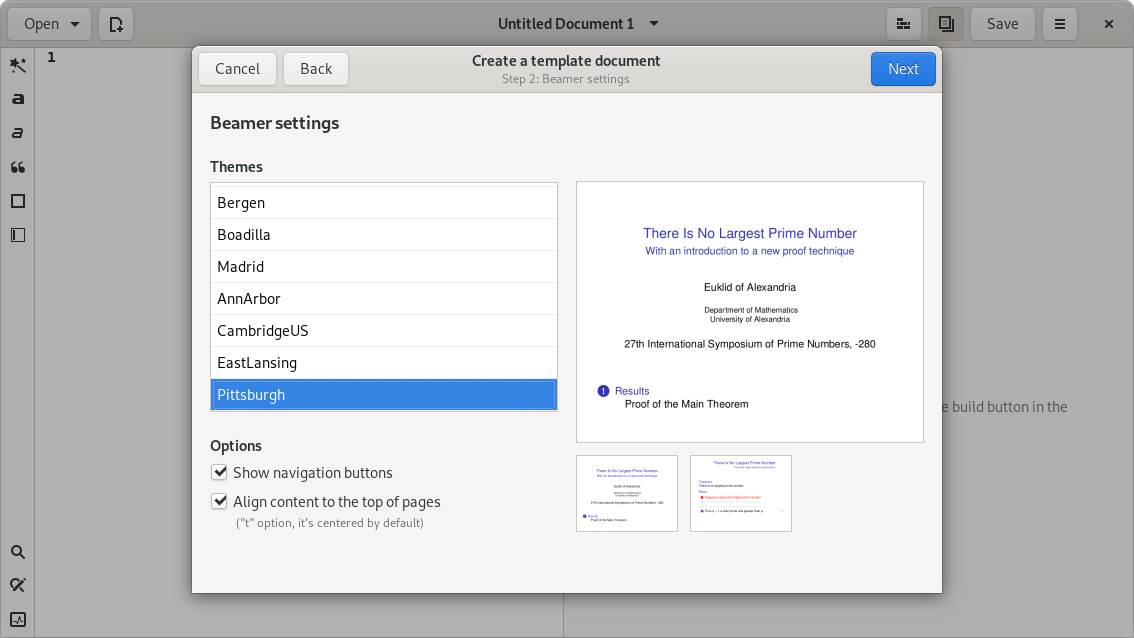1134x638 pixels.
Task: Click the document wizard wand icon
Action: 17,65
